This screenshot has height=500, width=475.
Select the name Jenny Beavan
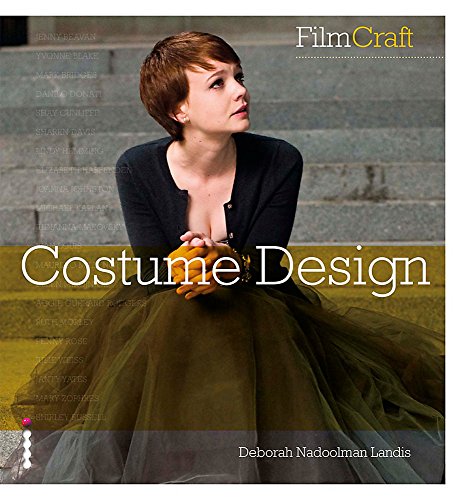click(x=65, y=37)
